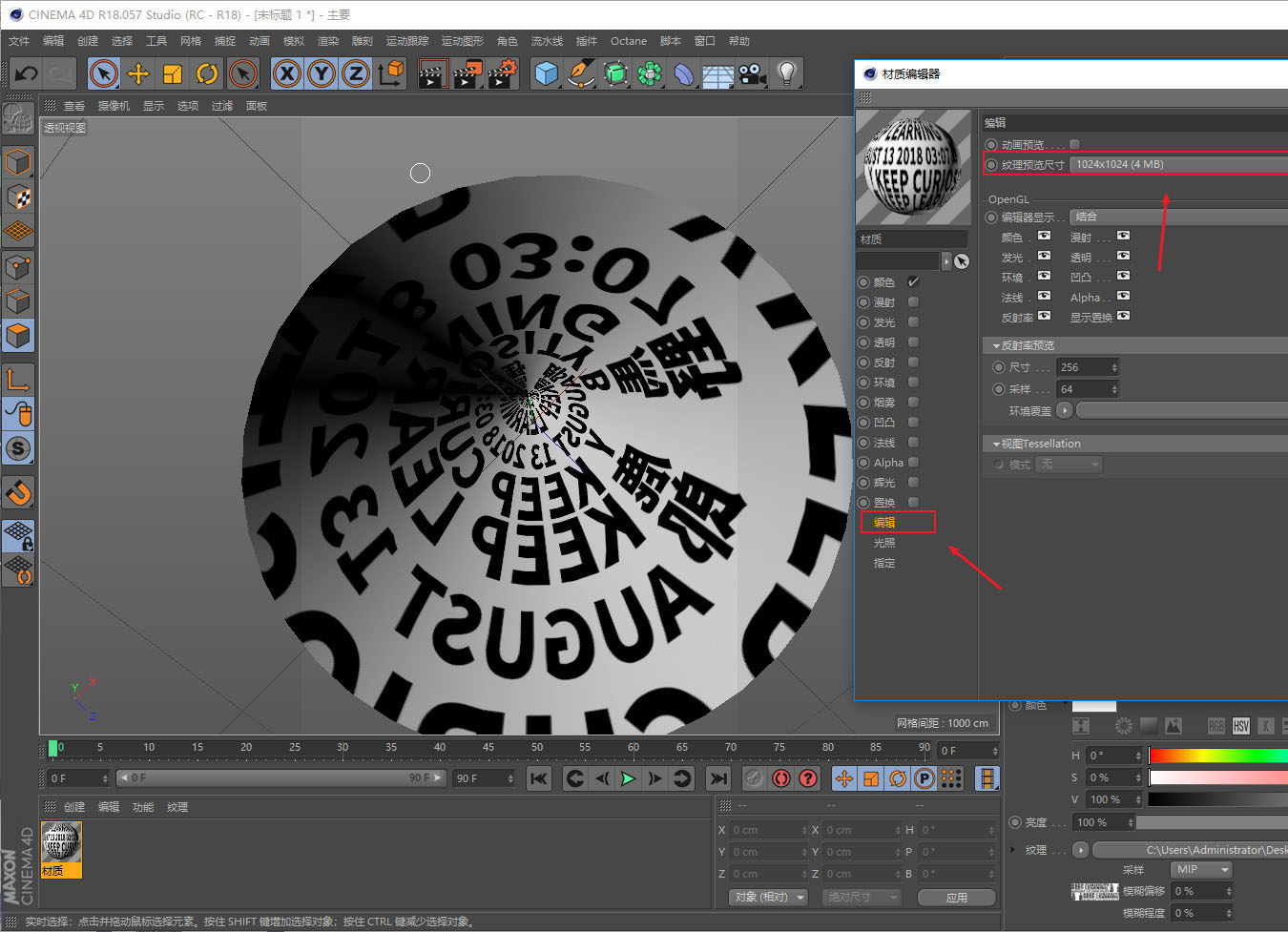Click the Undo arrow icon
1288x932 pixels.
pyautogui.click(x=26, y=73)
